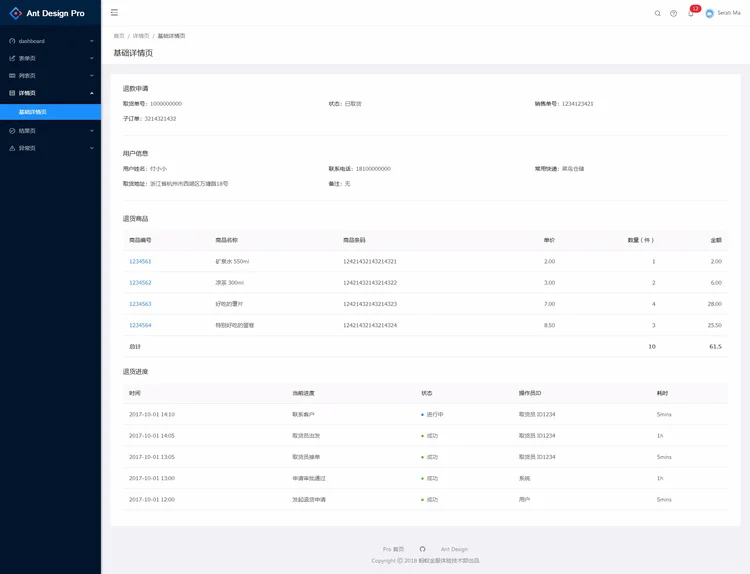The image size is (750, 574).
Task: Collapse the 详情页 menu chevron
Action: pos(92,93)
